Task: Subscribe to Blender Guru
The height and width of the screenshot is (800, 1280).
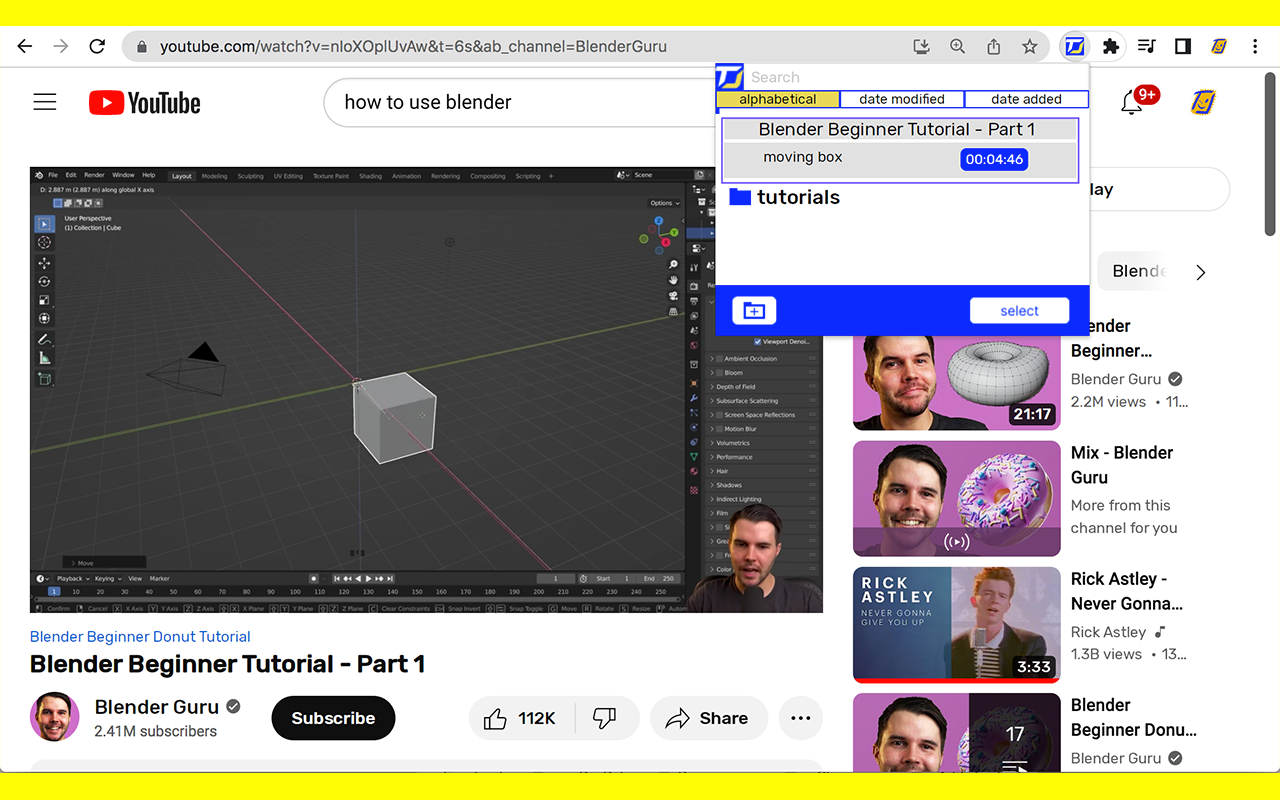Action: pos(333,718)
